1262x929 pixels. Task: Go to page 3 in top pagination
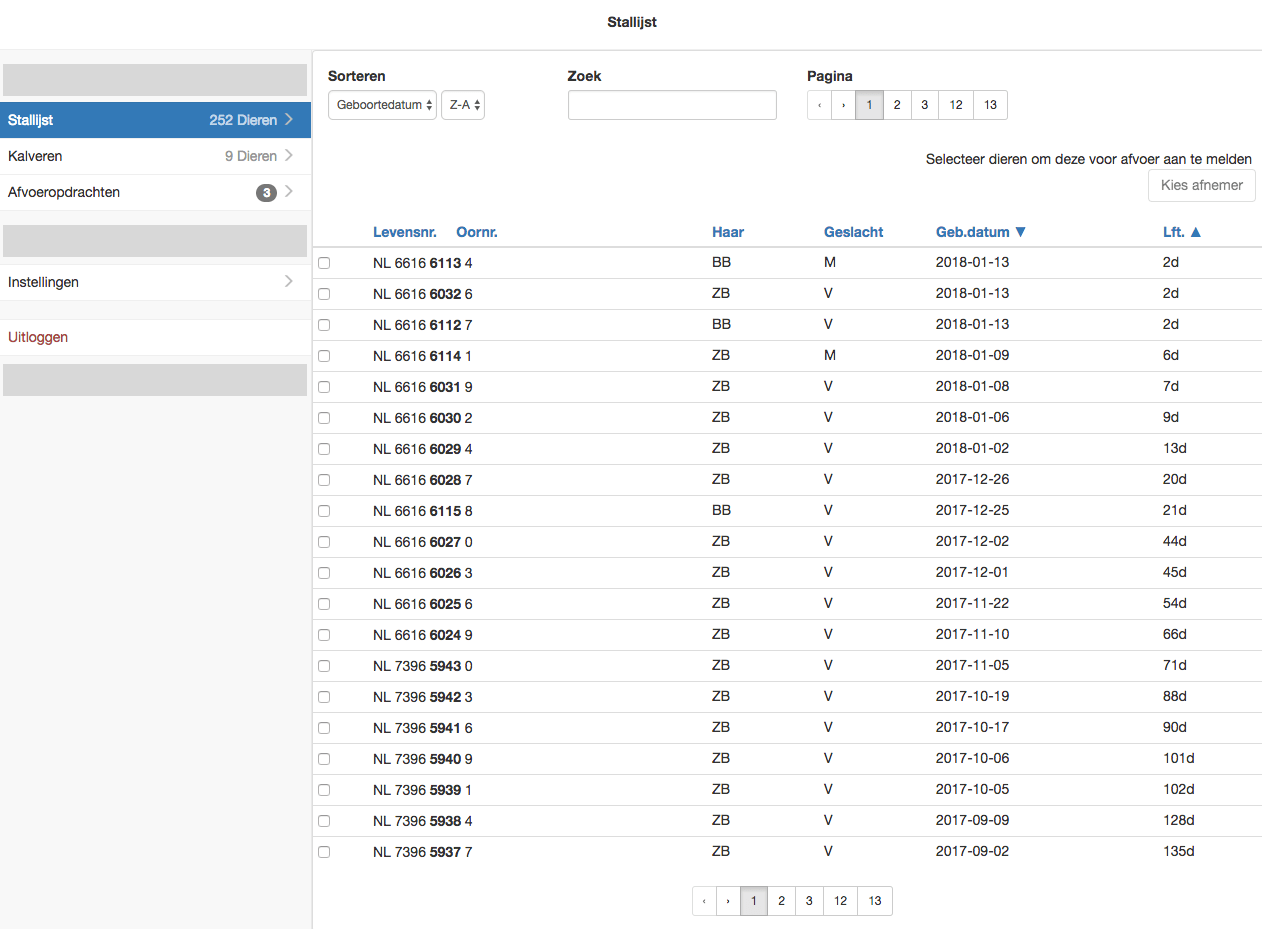tap(925, 105)
